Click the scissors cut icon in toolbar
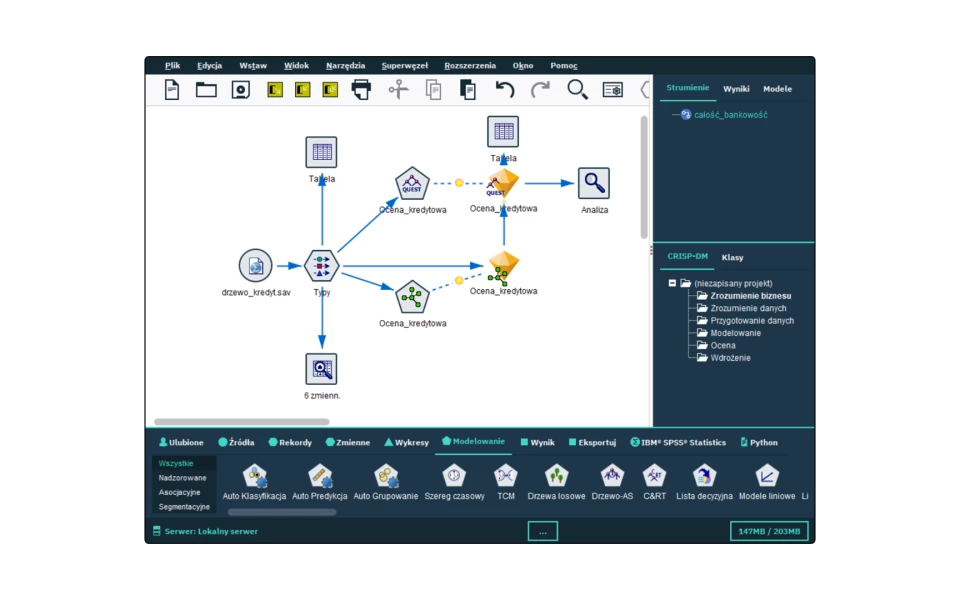The height and width of the screenshot is (600, 960). [x=399, y=90]
